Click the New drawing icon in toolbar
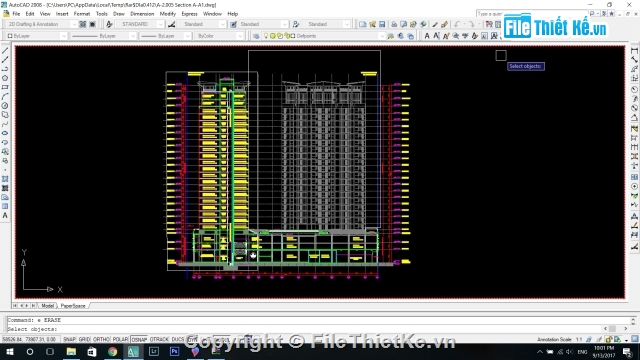Viewport: 640px width, 360px height. [x=362, y=24]
